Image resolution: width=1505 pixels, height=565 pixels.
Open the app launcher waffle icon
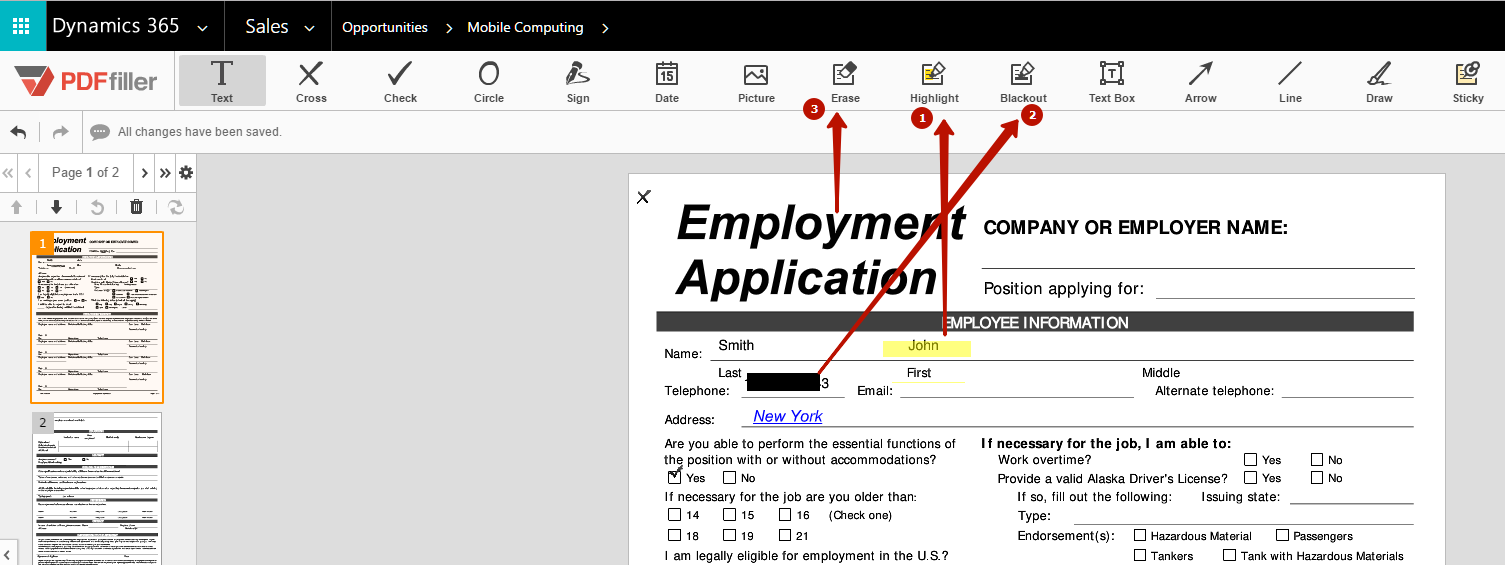click(x=22, y=26)
